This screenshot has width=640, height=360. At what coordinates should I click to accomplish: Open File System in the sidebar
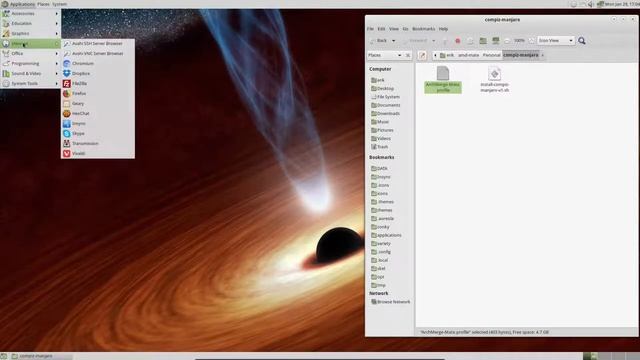click(385, 97)
